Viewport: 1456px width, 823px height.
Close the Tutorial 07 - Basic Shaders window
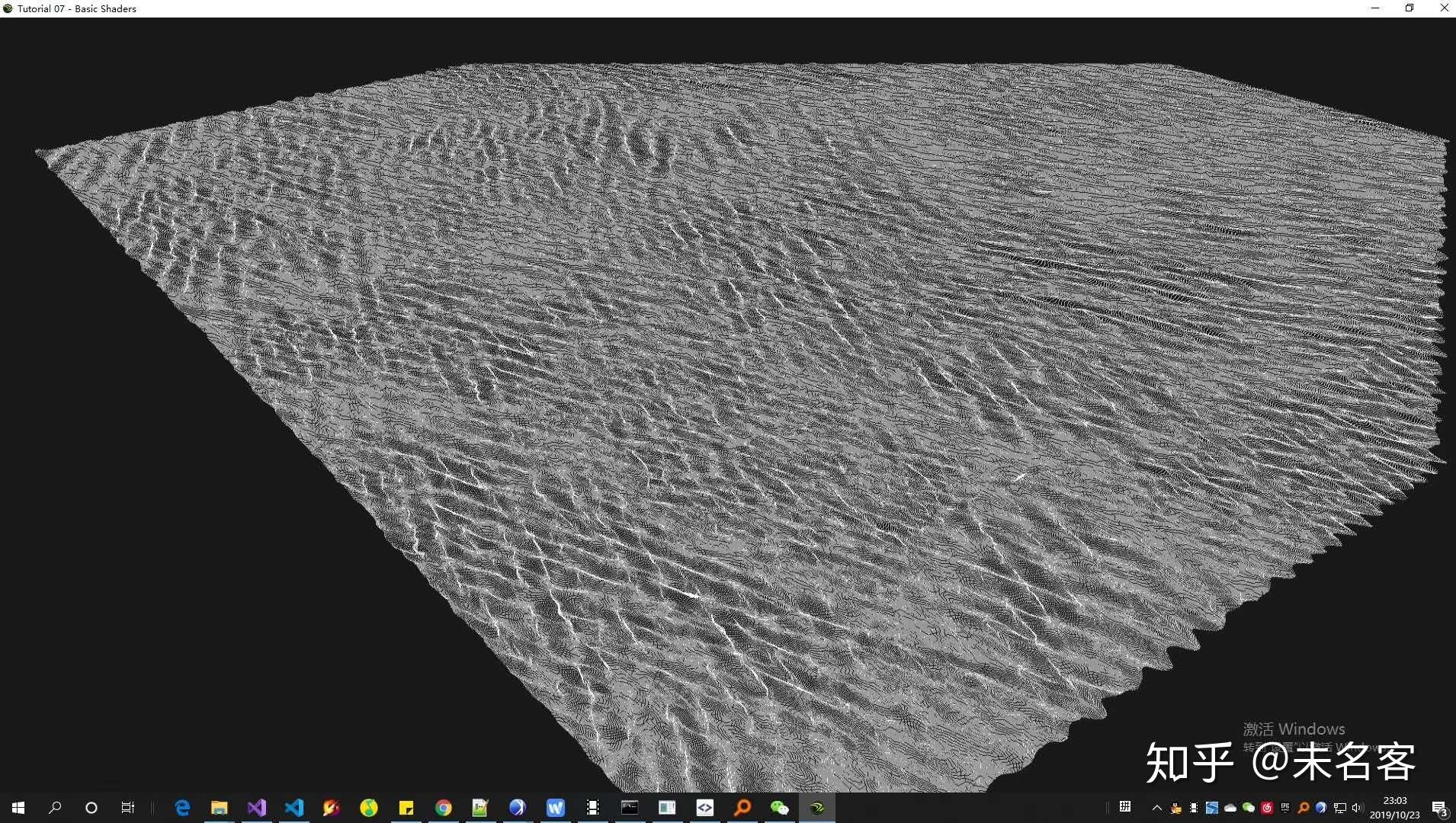pyautogui.click(x=1444, y=8)
